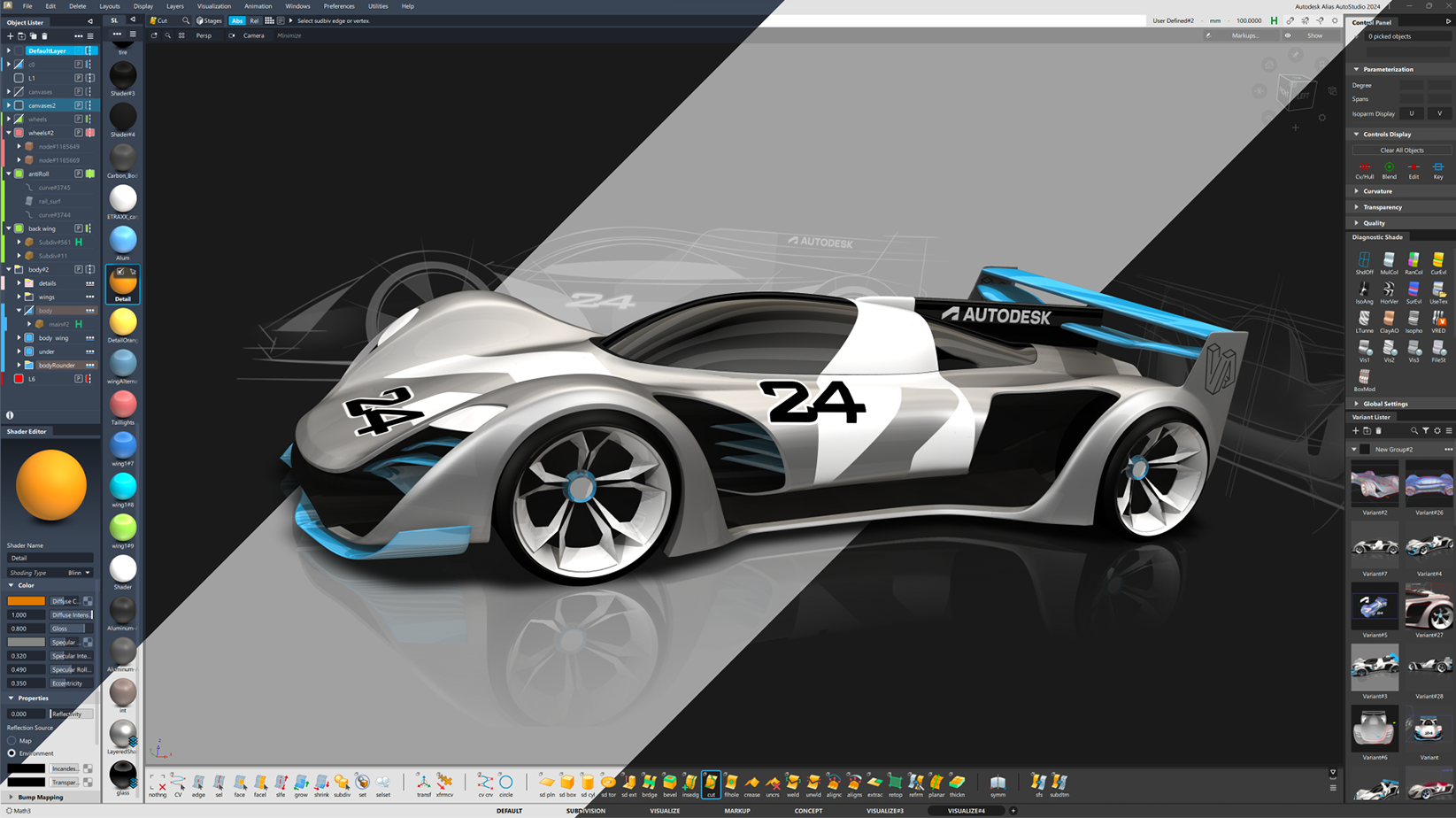Select the sd pln subdivision plane tool
This screenshot has width=1456, height=818.
click(x=547, y=784)
